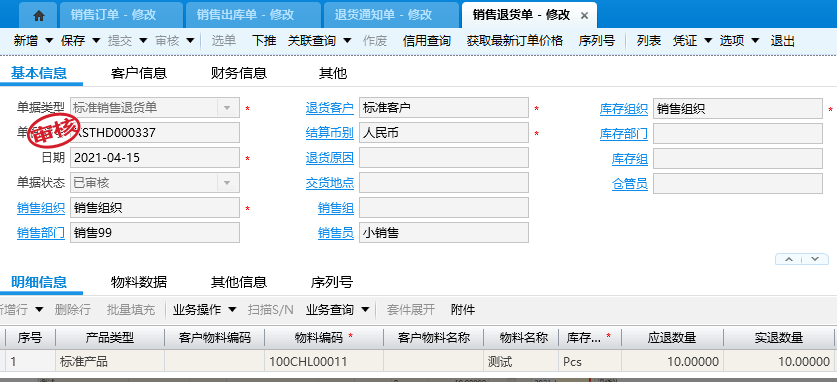Click 下推 toolbar button
This screenshot has width=837, height=382.
[x=264, y=41]
